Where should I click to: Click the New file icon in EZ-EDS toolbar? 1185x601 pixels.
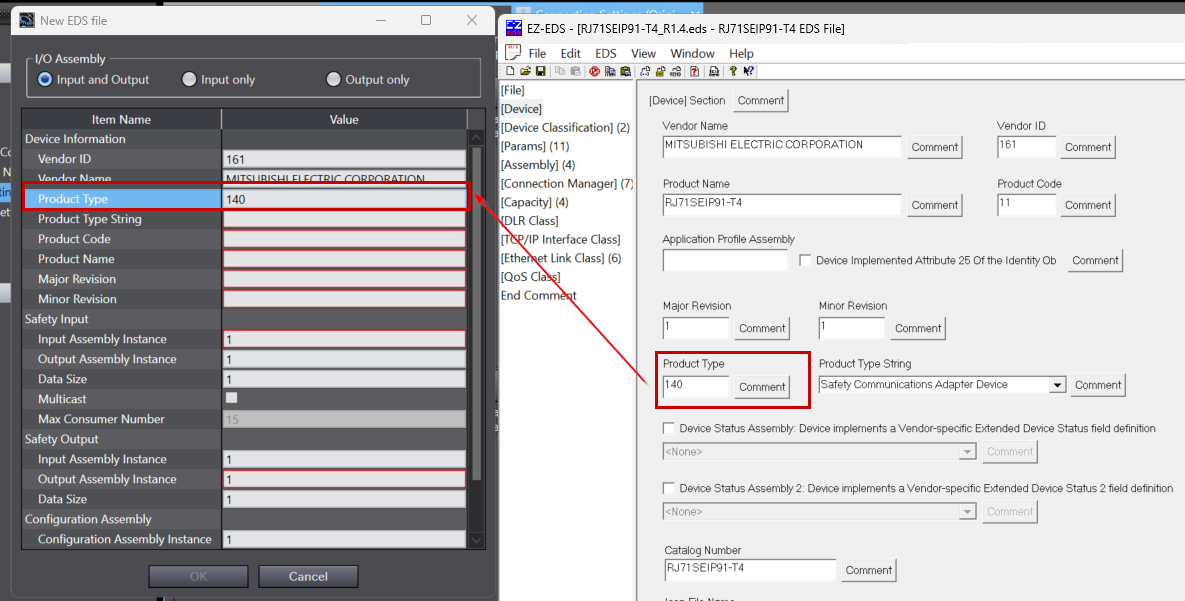click(x=510, y=71)
